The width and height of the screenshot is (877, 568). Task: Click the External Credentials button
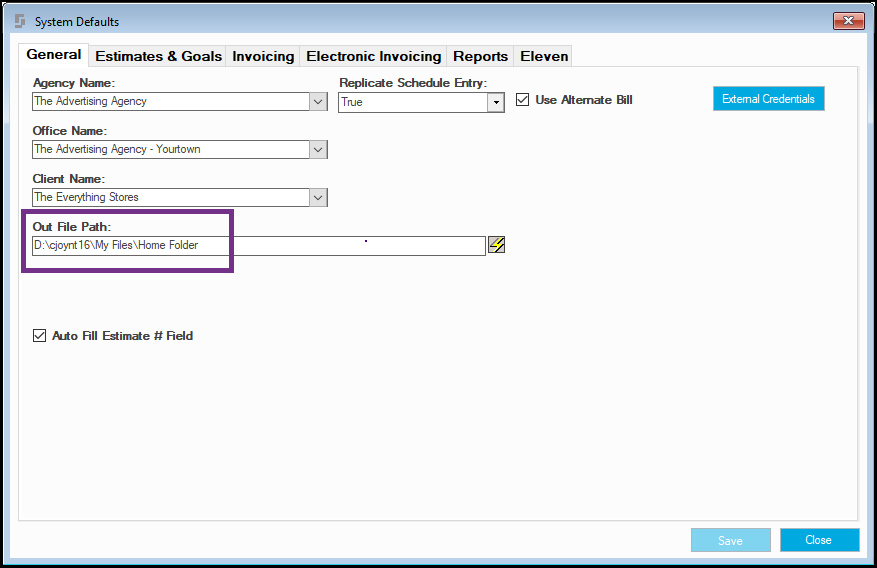coord(768,99)
